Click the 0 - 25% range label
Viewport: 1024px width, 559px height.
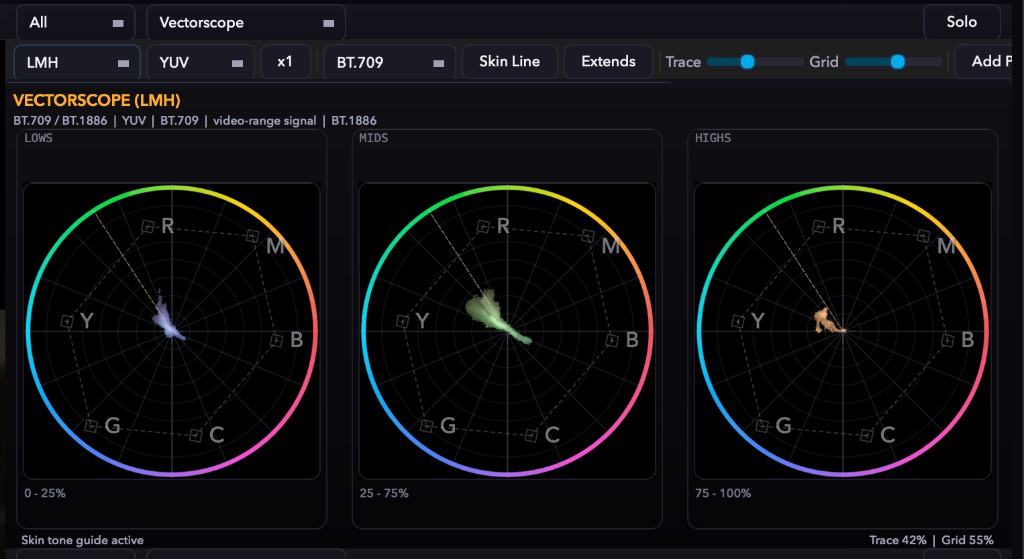pyautogui.click(x=45, y=493)
